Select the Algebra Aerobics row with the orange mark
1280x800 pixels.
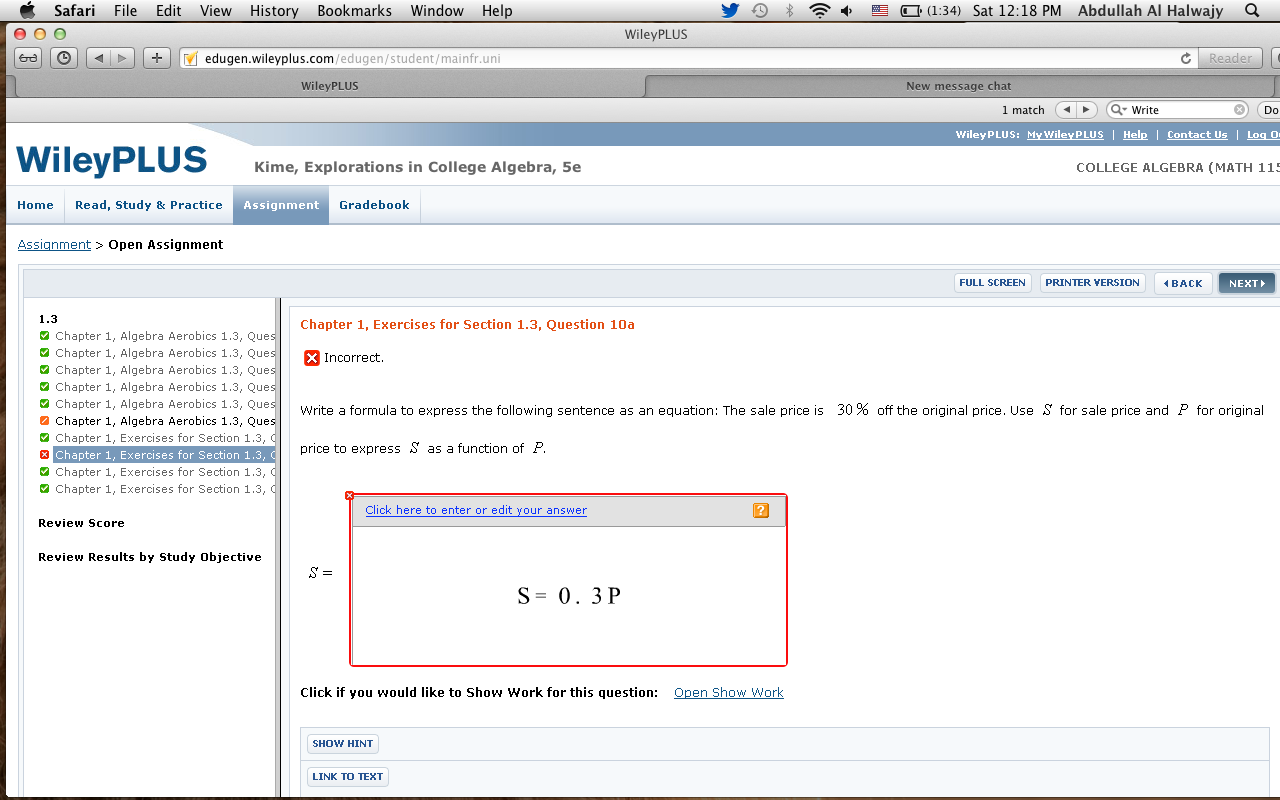click(165, 421)
